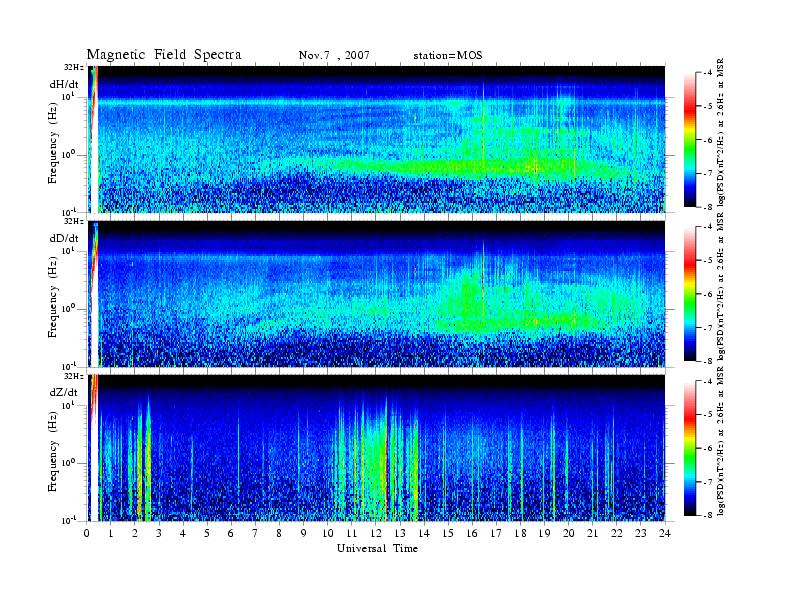
Task: Click the log(PSD) scale title beside dD/dt panel
Action: point(720,287)
